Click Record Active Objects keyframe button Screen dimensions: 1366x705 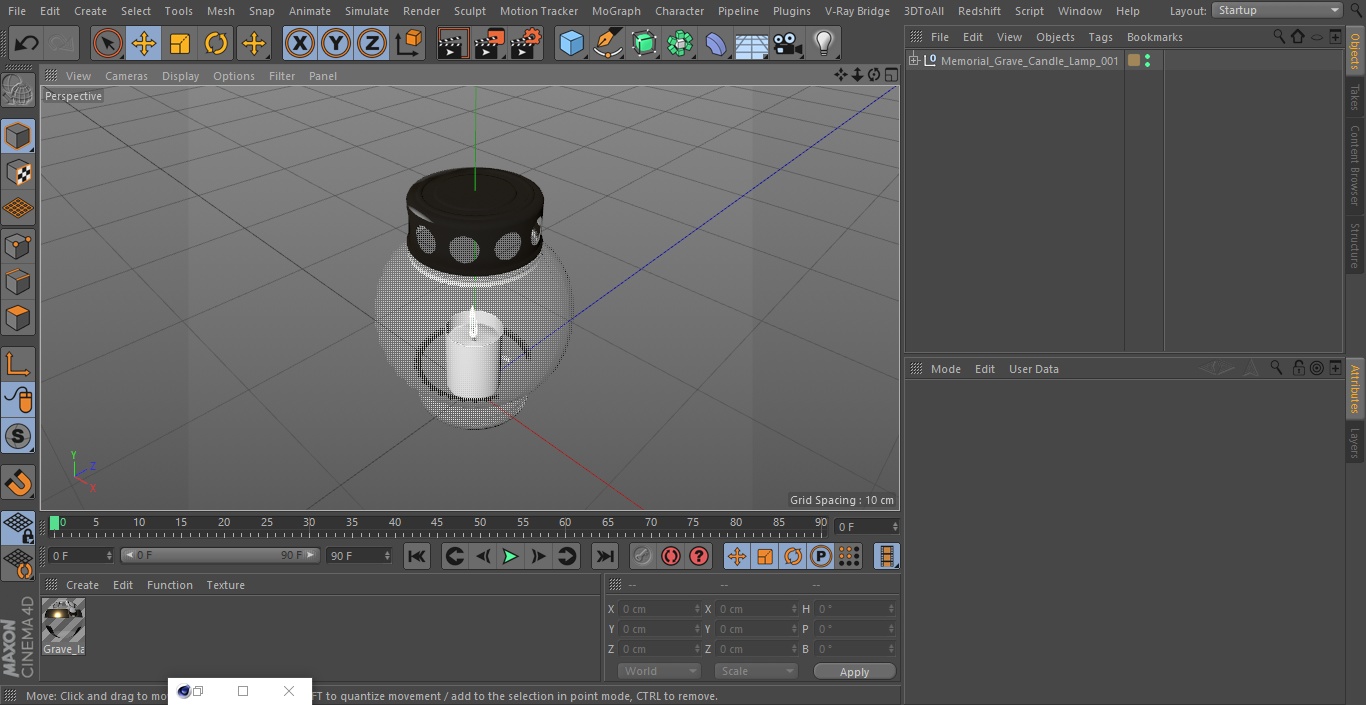pos(643,556)
